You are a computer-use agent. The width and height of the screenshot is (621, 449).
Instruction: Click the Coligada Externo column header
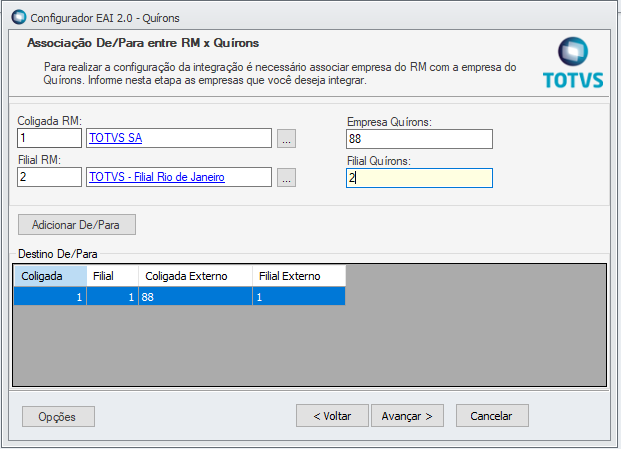(194, 275)
